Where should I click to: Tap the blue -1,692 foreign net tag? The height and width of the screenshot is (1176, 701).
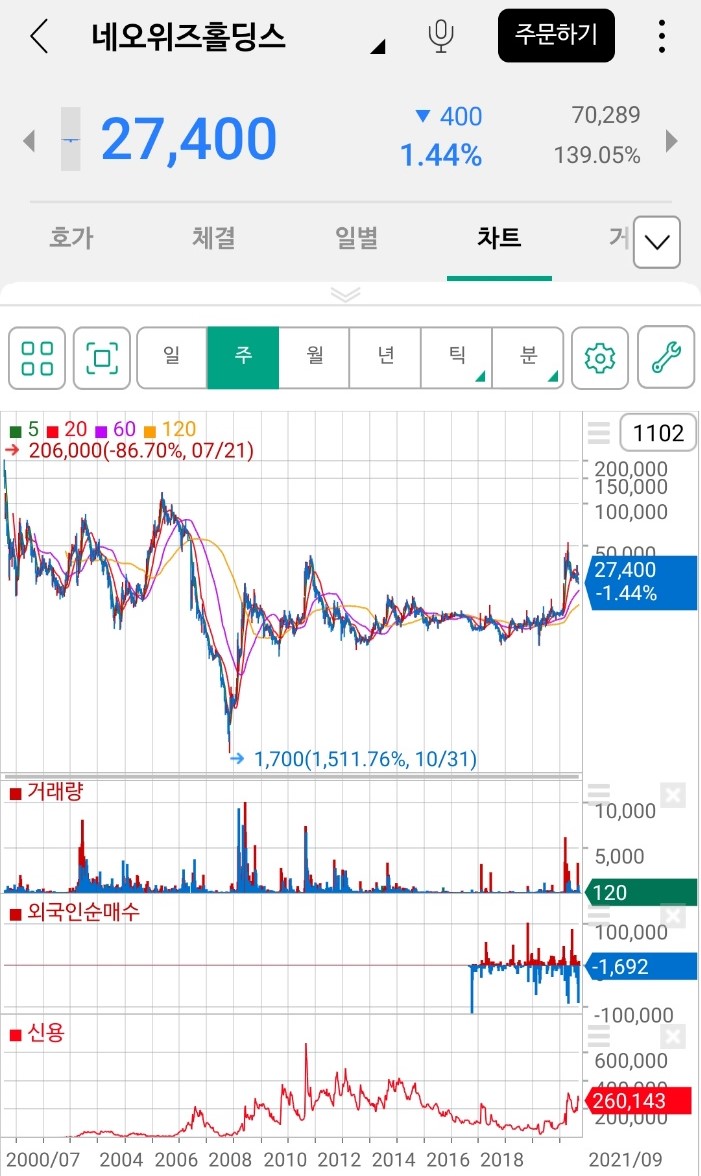[641, 967]
